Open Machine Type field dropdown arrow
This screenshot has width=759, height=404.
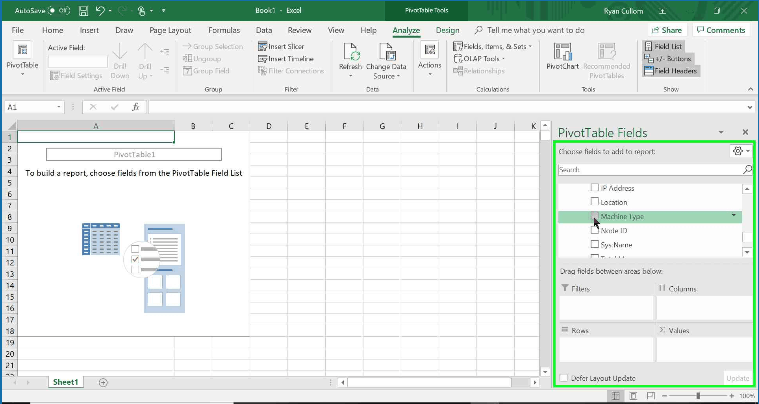pos(734,215)
